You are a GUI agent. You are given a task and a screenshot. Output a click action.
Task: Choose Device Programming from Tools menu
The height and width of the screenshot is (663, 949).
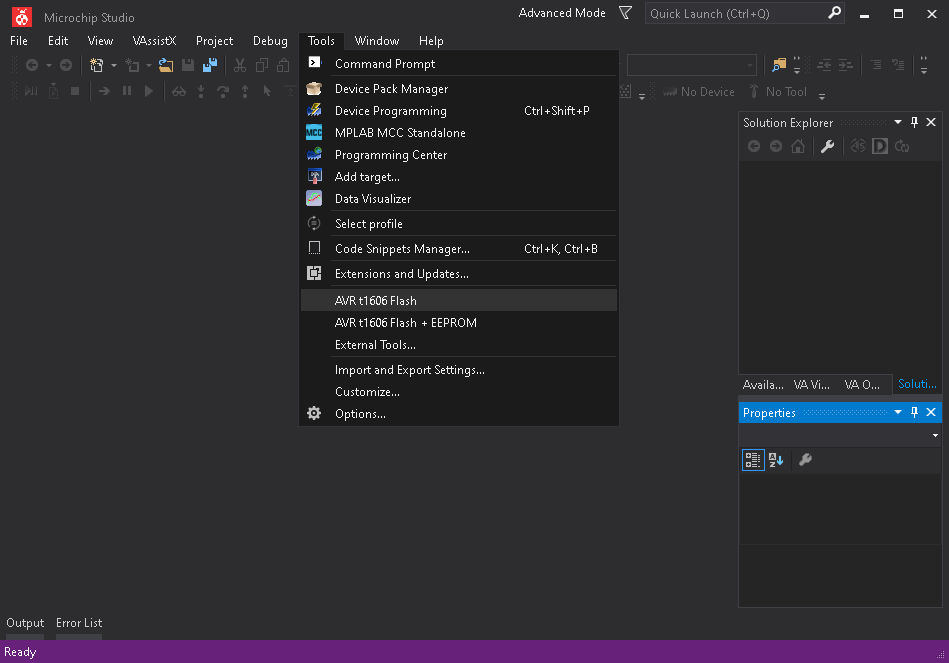pyautogui.click(x=459, y=111)
